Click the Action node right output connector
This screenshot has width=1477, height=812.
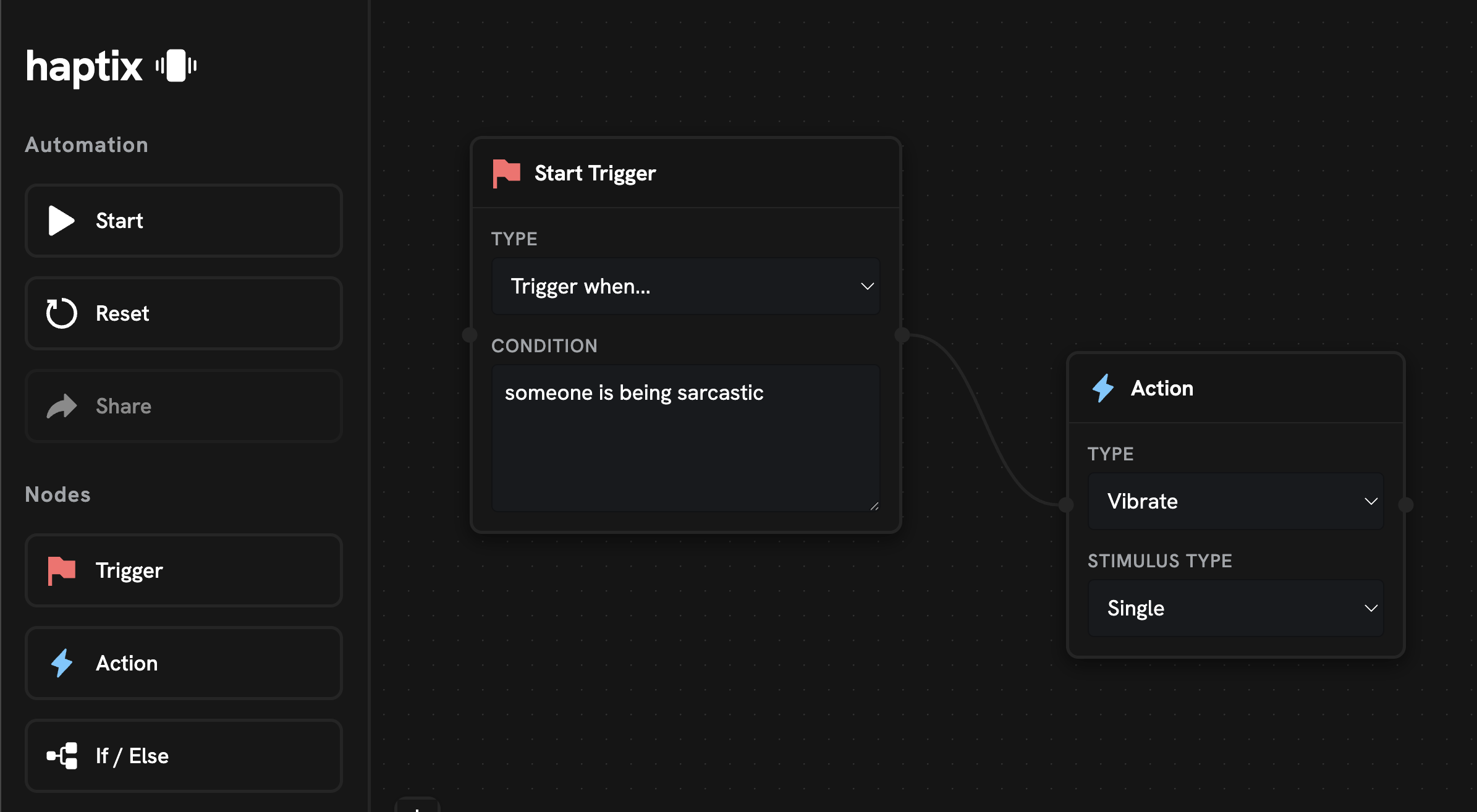tap(1406, 505)
